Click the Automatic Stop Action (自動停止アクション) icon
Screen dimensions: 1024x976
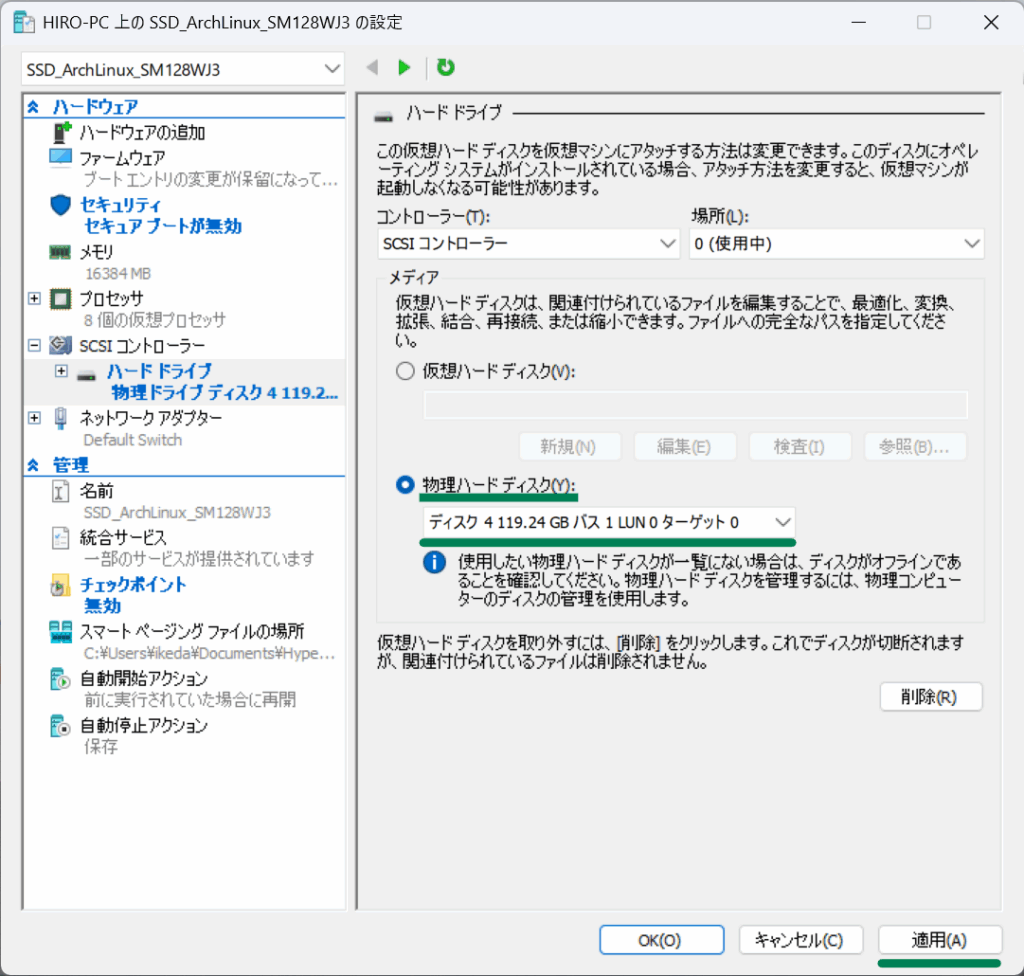pyautogui.click(x=60, y=726)
